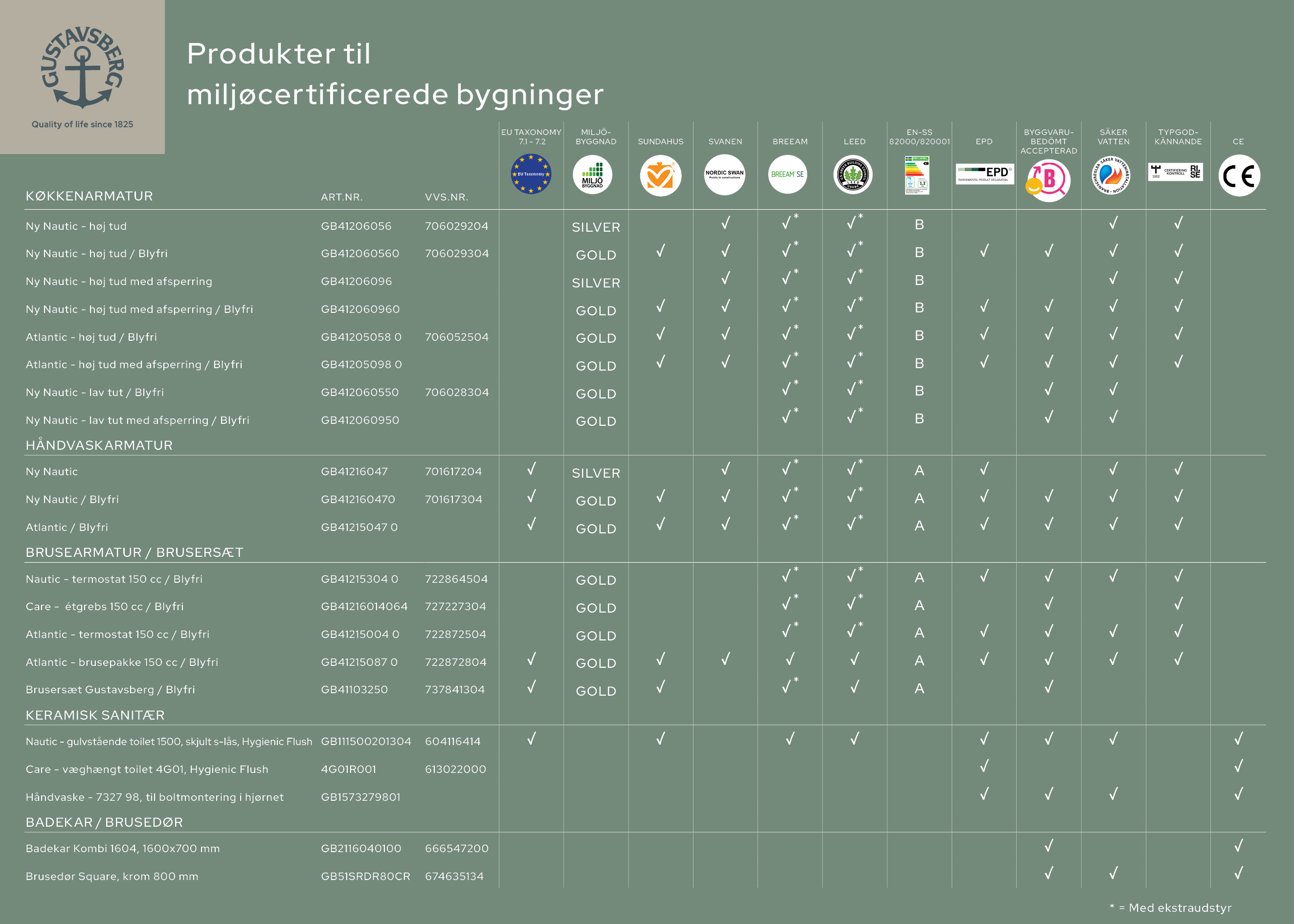Click article number GB41206056
1294x924 pixels.
click(356, 226)
